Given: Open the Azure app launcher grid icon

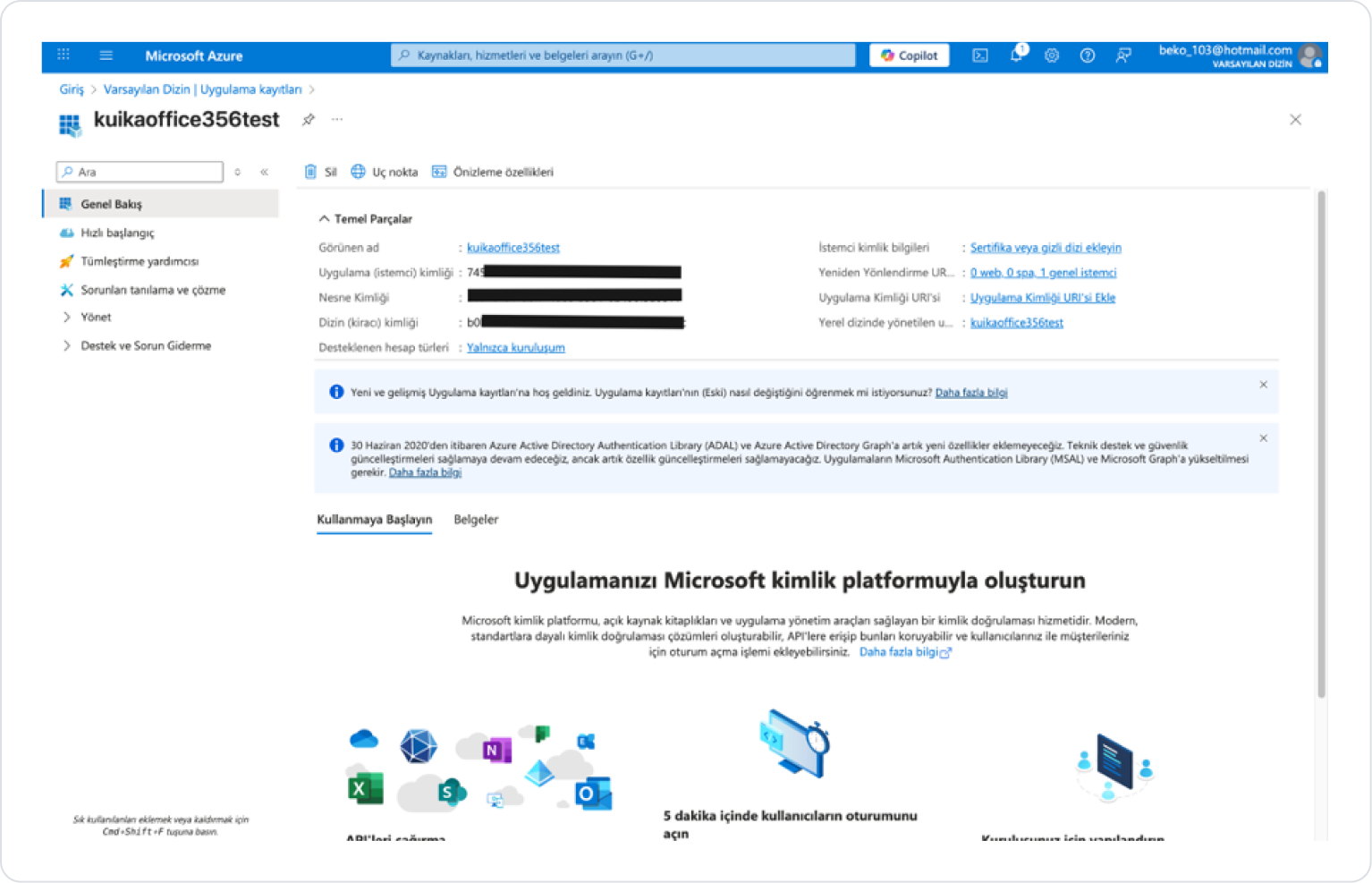Looking at the screenshot, I should 64,55.
